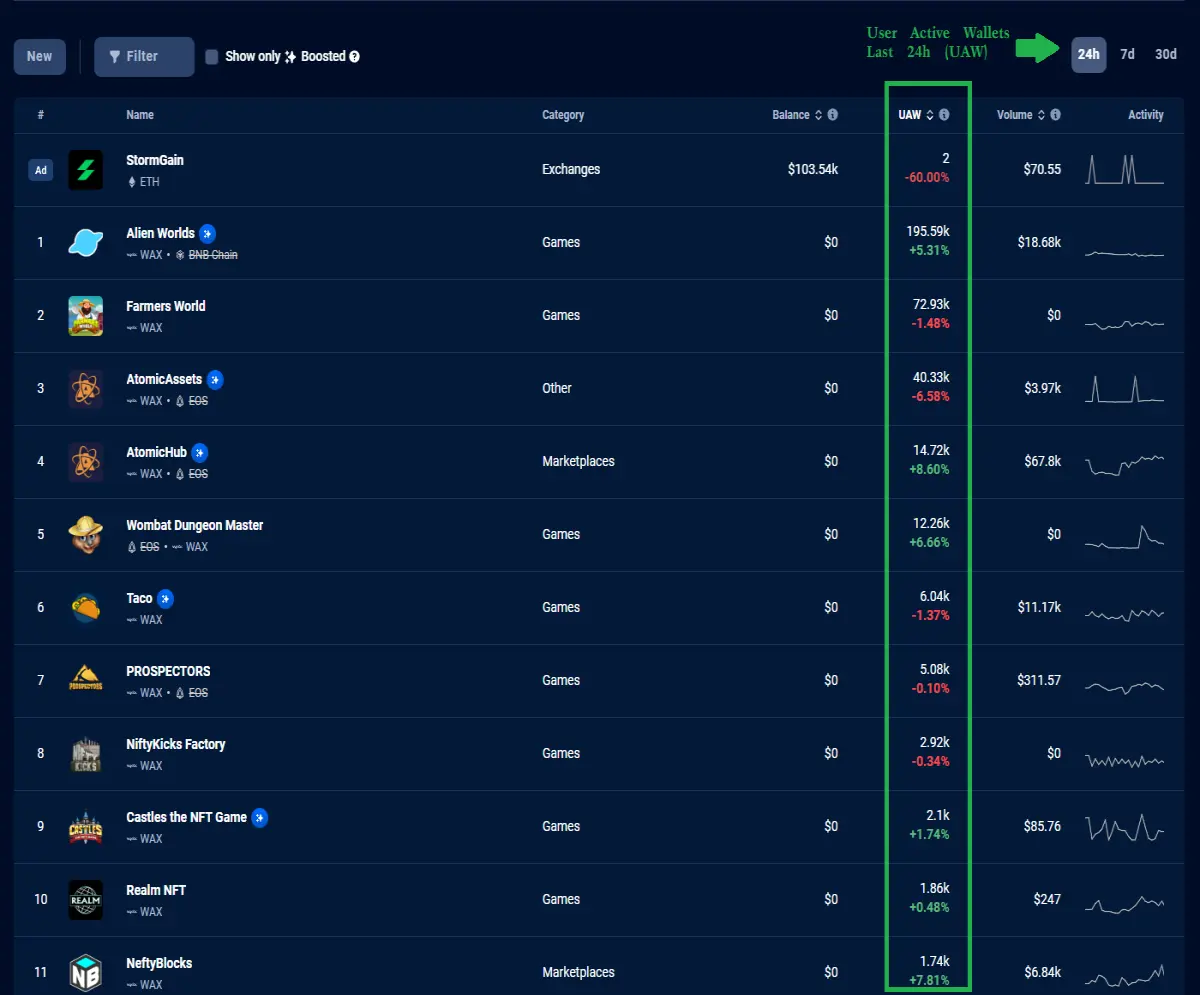View the StormGain activity sparkline
Screen dimensions: 1200x995
1125,169
